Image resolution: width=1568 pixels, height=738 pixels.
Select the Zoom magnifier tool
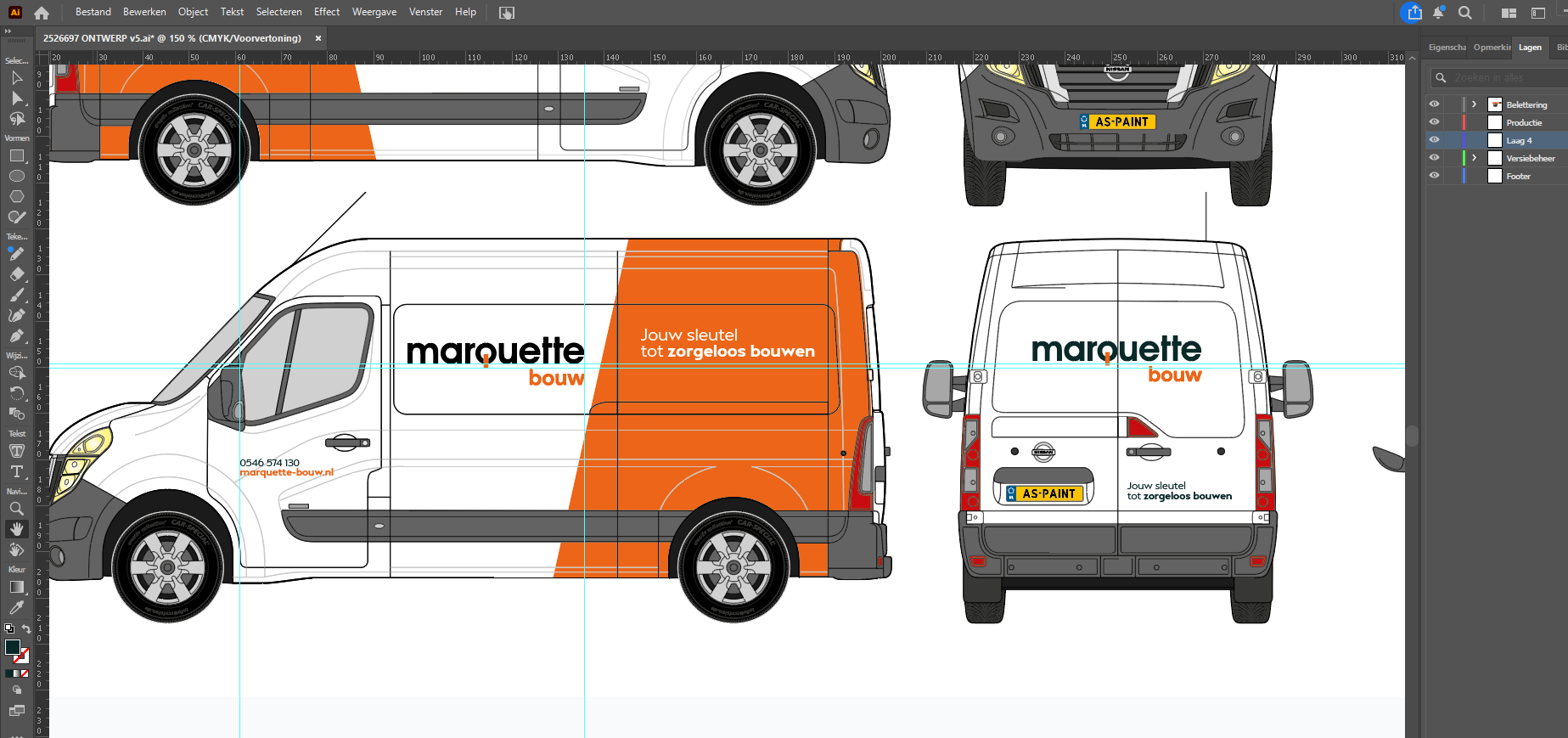(16, 509)
